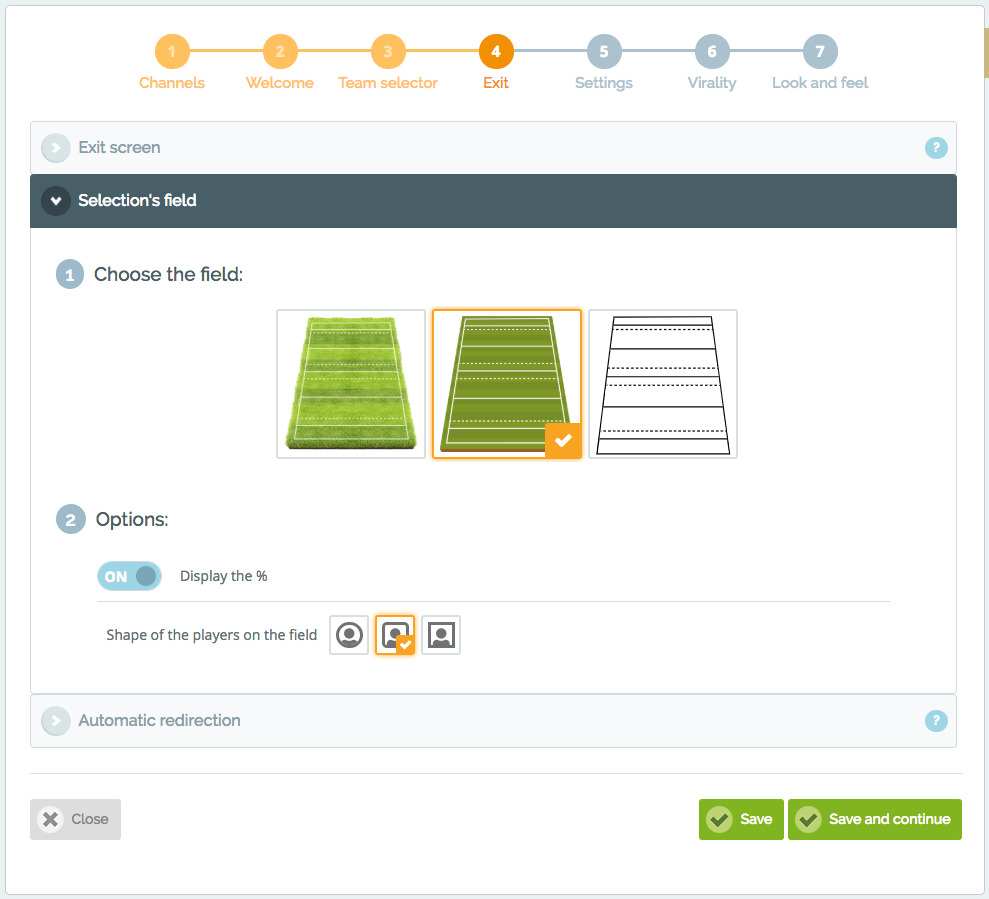The height and width of the screenshot is (899, 989).
Task: Open the Virality step label
Action: point(712,83)
